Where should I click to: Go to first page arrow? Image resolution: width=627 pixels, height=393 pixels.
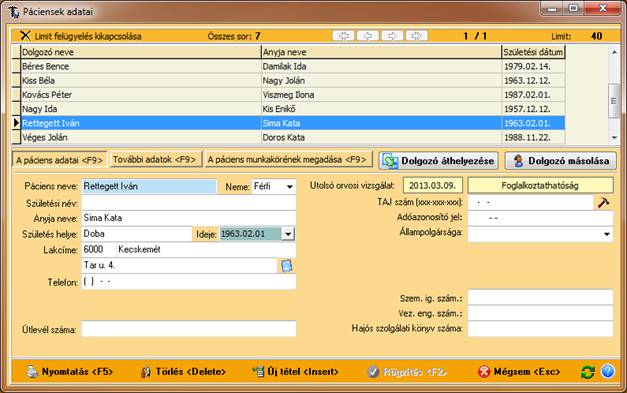tap(343, 36)
